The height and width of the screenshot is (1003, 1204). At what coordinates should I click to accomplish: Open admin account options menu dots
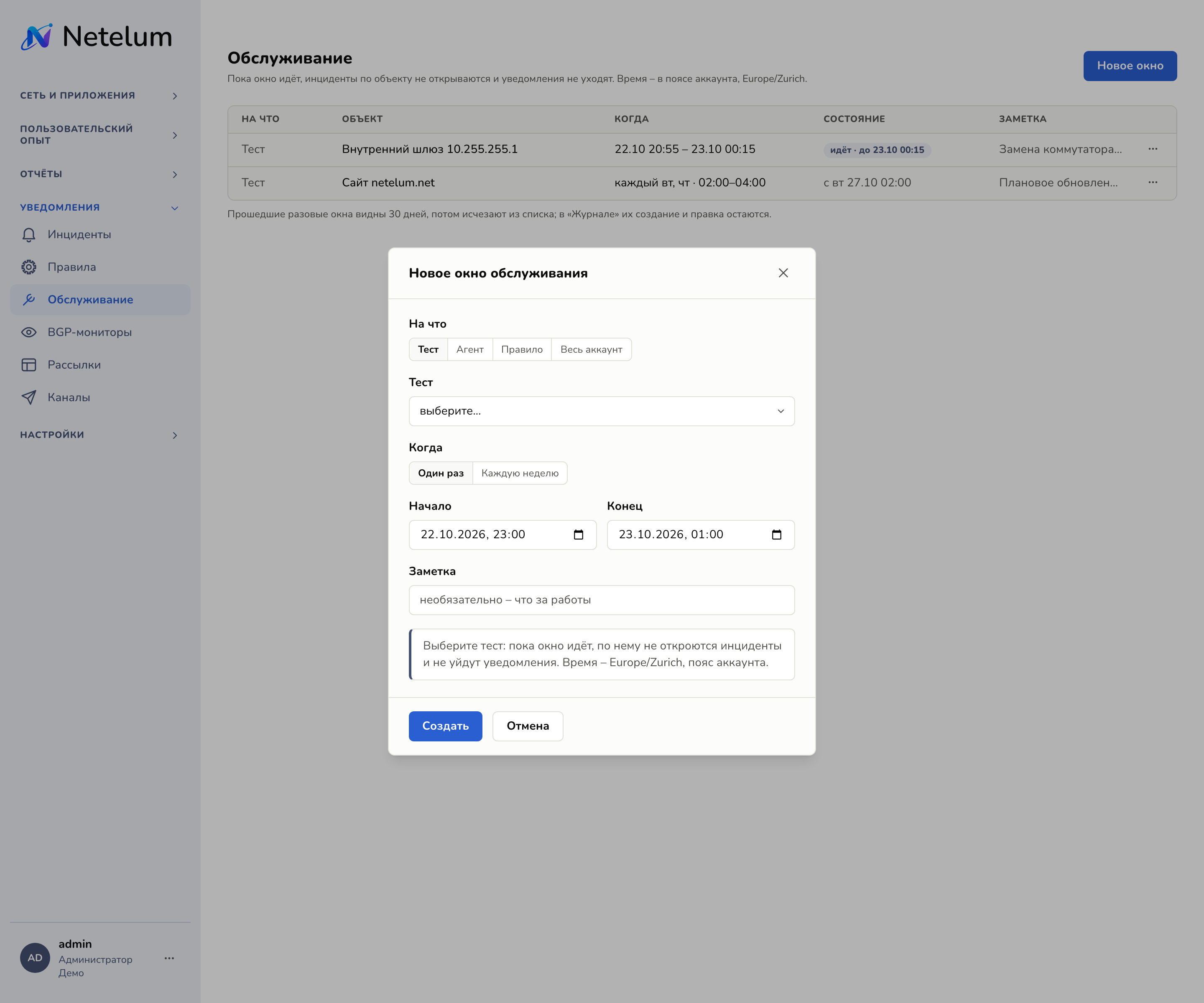pos(169,958)
